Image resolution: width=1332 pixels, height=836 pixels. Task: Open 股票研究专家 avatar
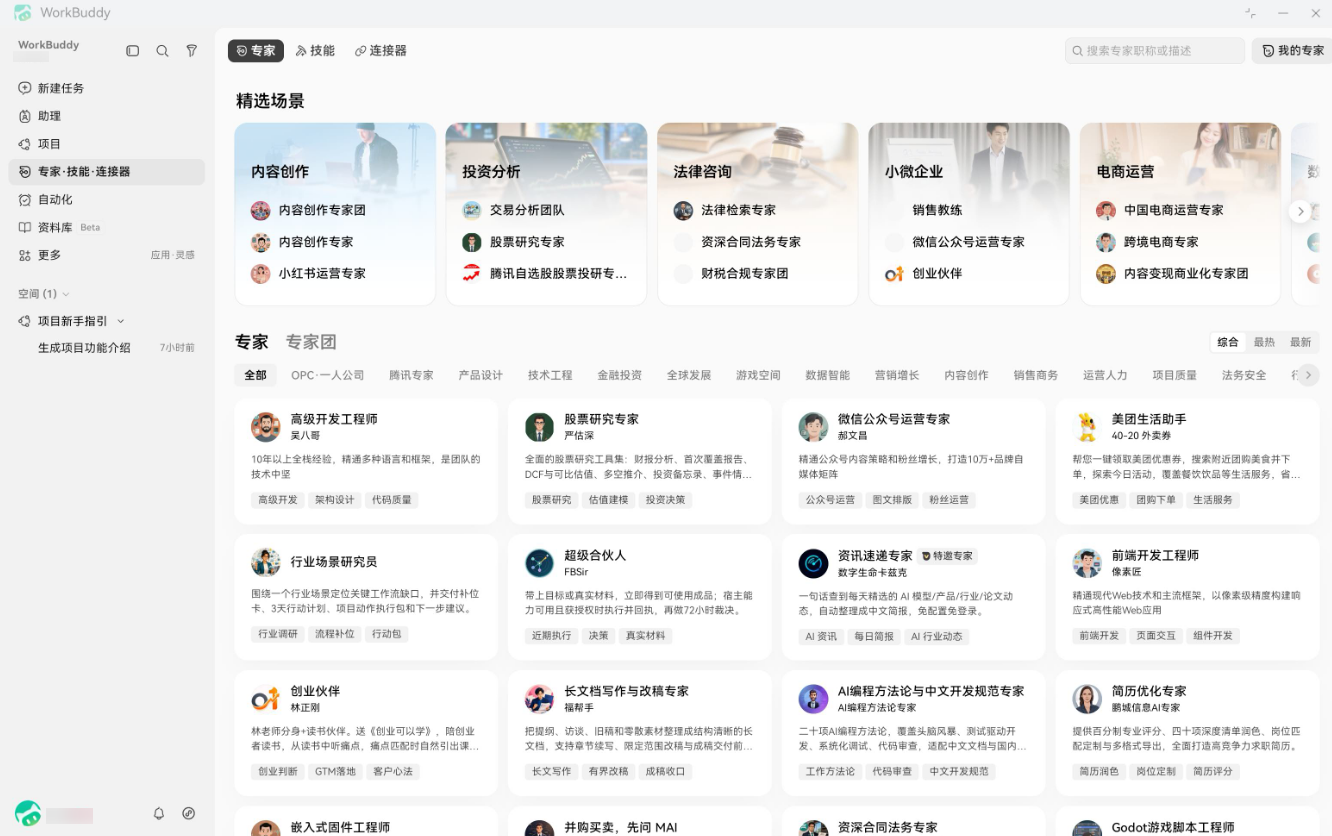539,427
